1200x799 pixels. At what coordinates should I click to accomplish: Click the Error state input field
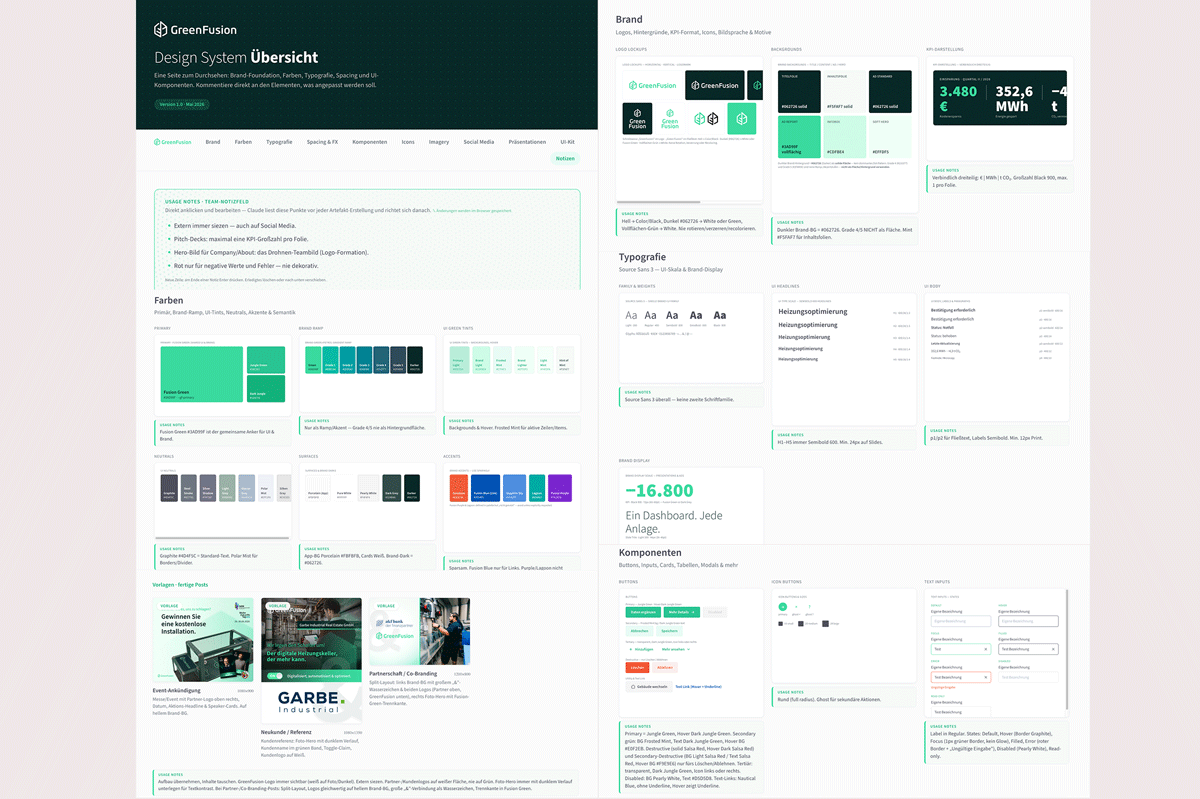(x=961, y=677)
